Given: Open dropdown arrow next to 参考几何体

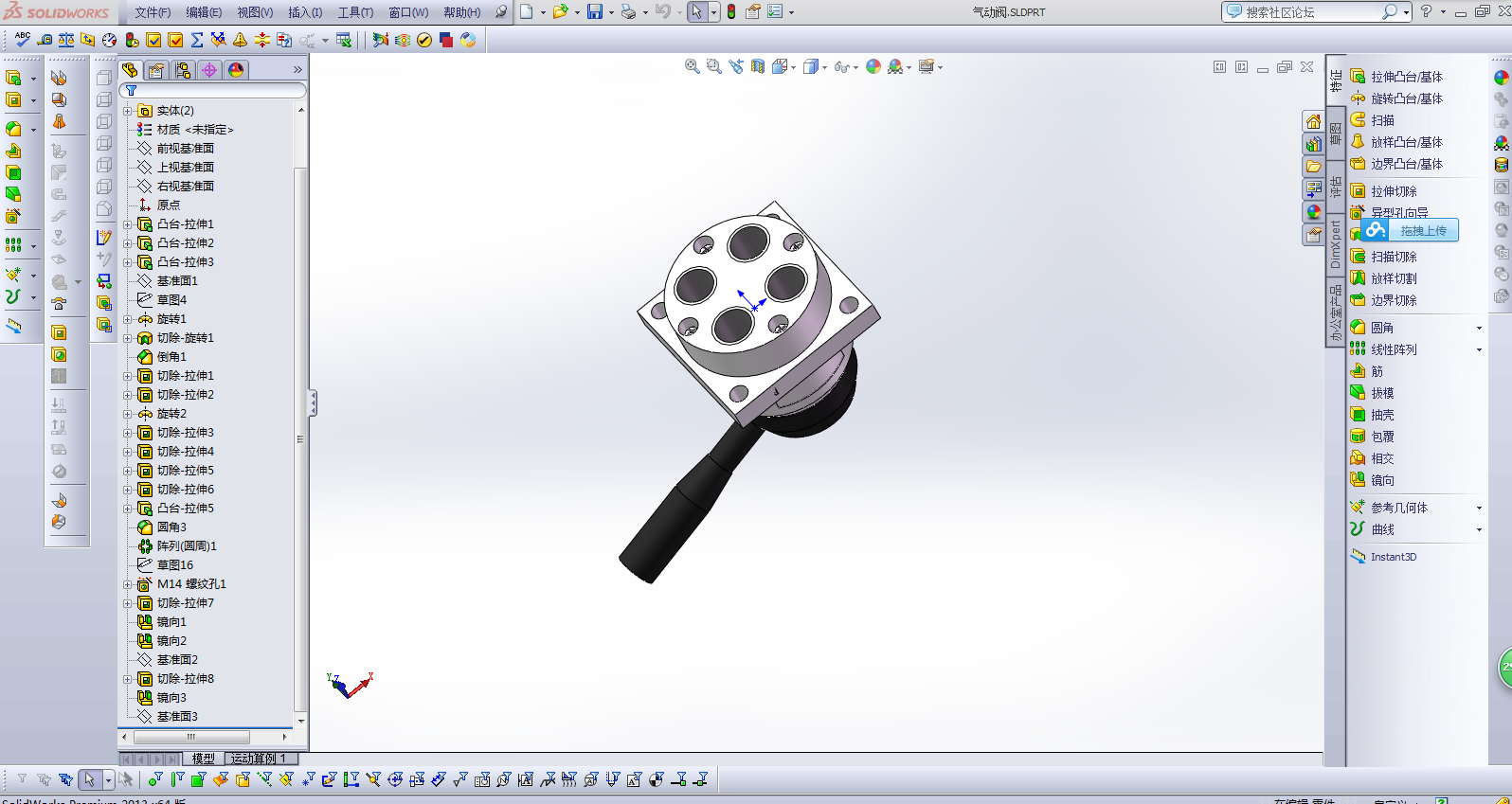Looking at the screenshot, I should (x=1479, y=508).
